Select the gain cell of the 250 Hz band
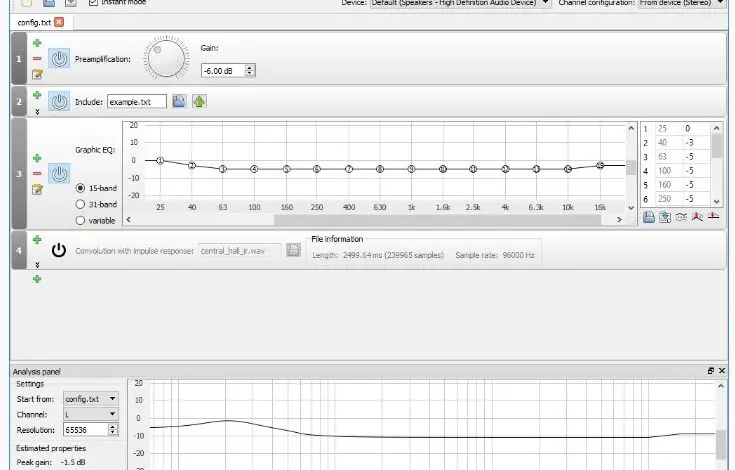 pyautogui.click(x=697, y=199)
